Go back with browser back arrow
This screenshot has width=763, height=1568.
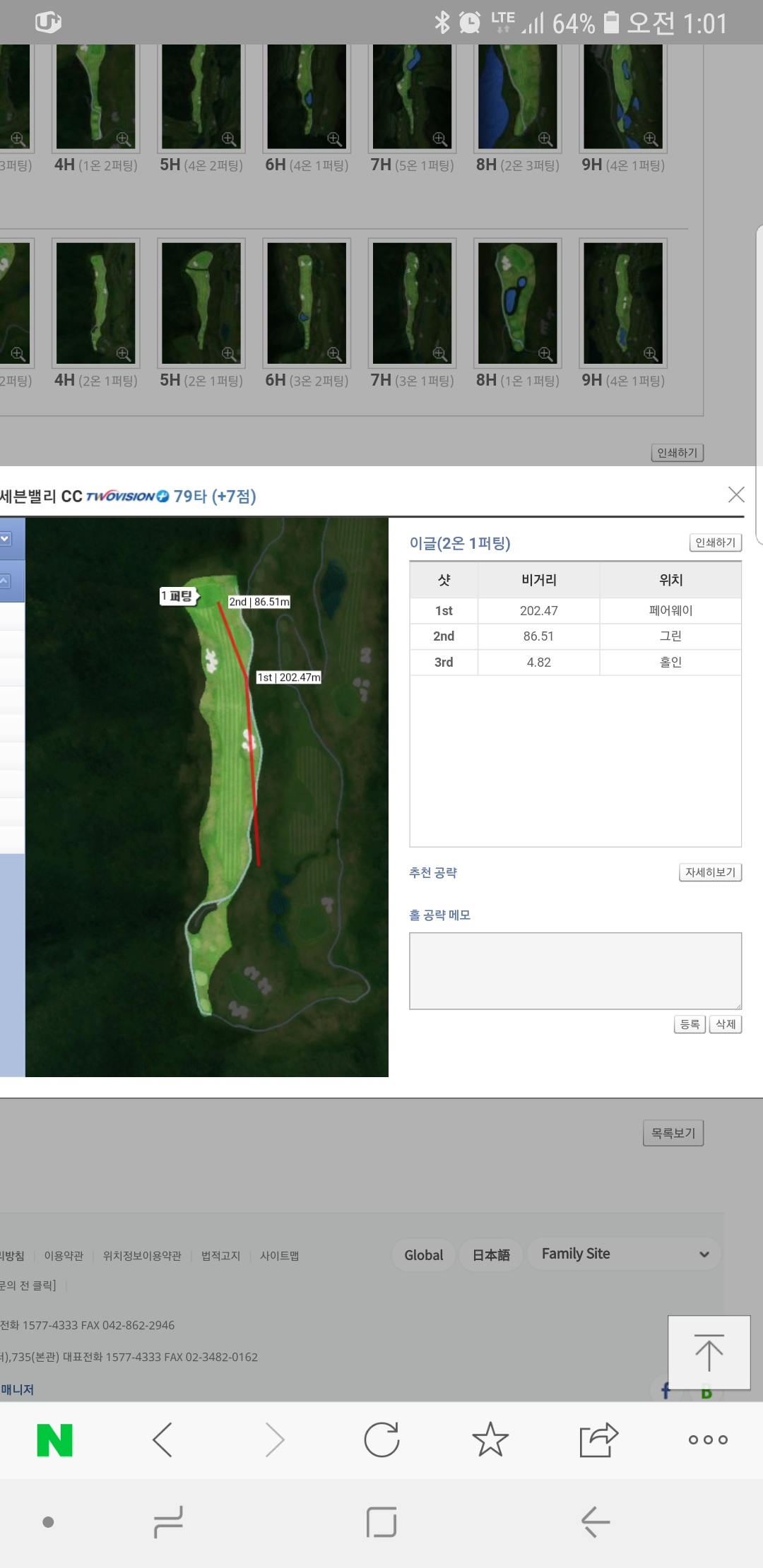pyautogui.click(x=162, y=1439)
